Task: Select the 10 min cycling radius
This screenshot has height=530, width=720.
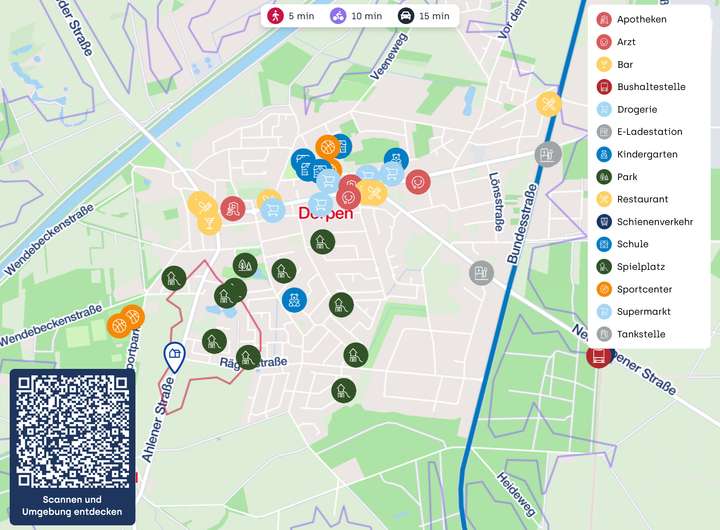Action: pyautogui.click(x=357, y=16)
